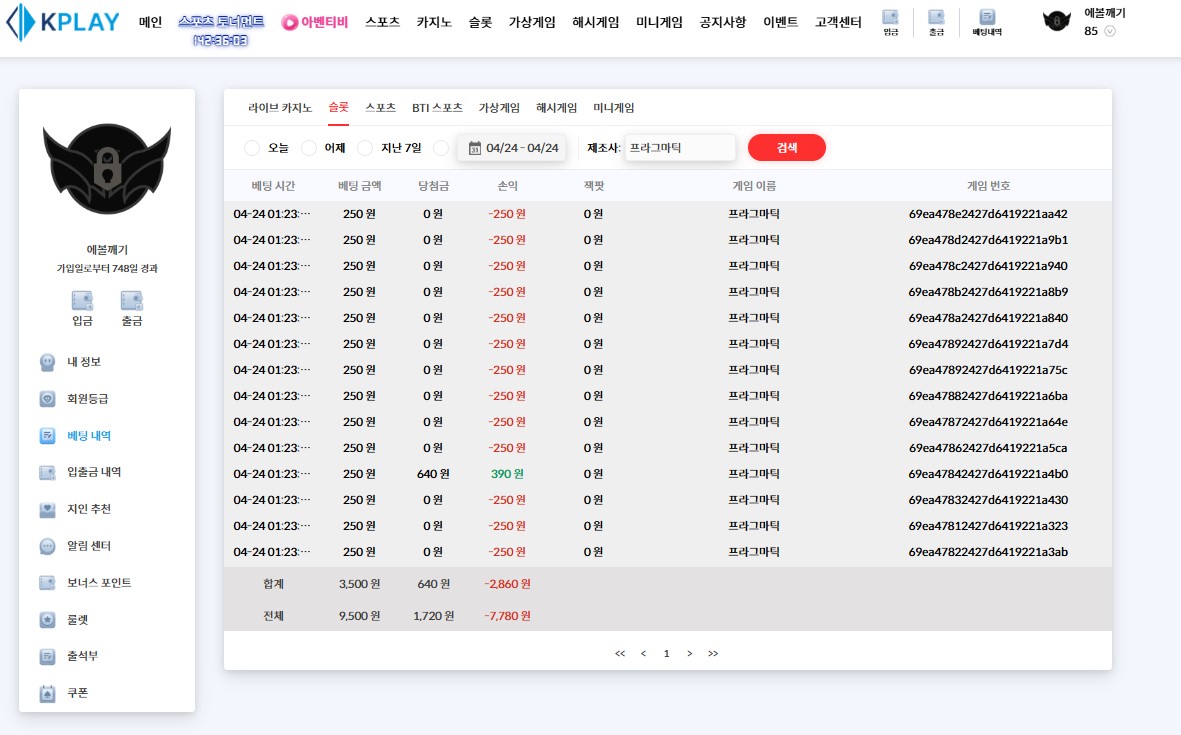The width and height of the screenshot is (1181, 735).
Task: Click the red 검색 button
Action: tap(786, 148)
